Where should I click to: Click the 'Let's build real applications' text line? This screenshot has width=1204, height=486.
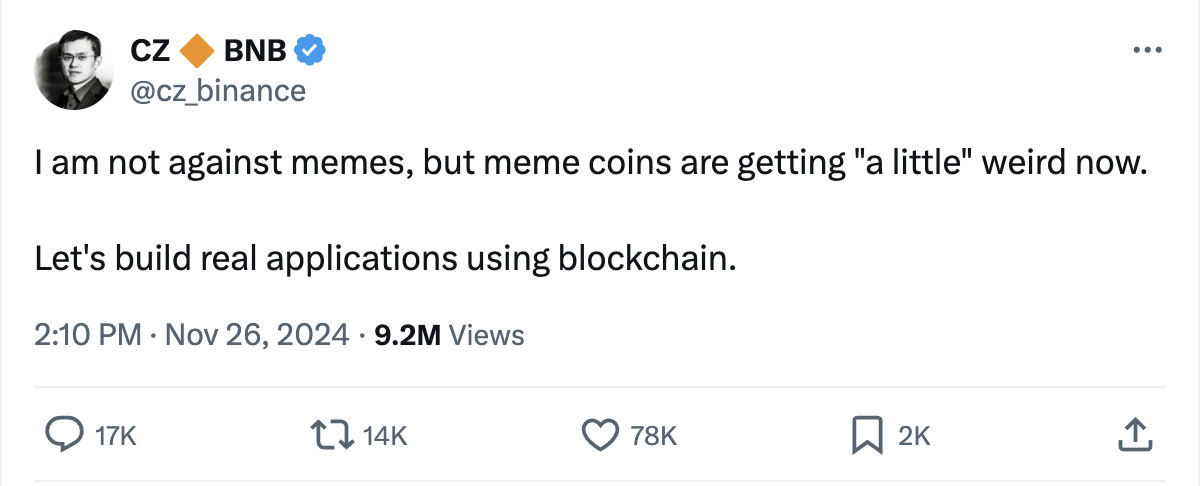tap(386, 259)
